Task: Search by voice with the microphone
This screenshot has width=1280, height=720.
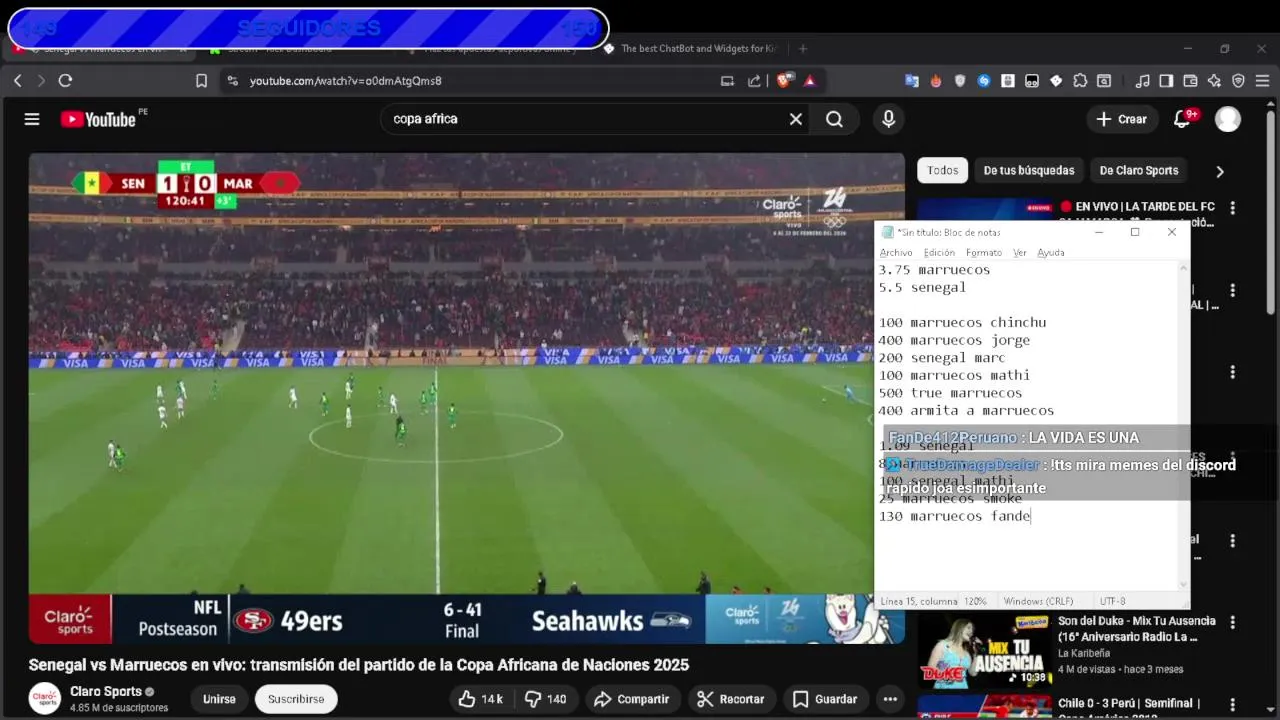Action: (888, 119)
